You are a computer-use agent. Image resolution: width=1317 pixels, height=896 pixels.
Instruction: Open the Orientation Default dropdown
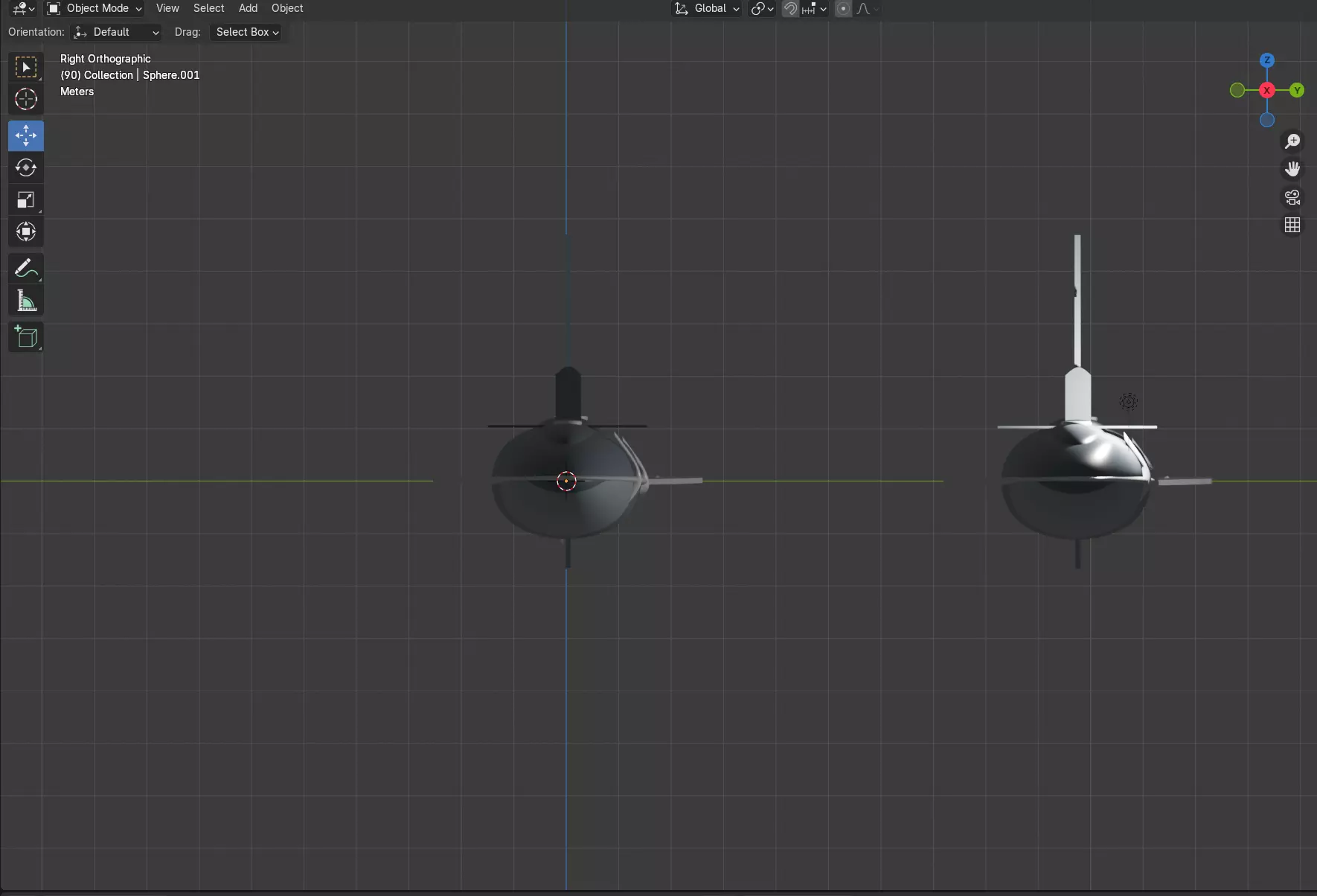pos(116,32)
